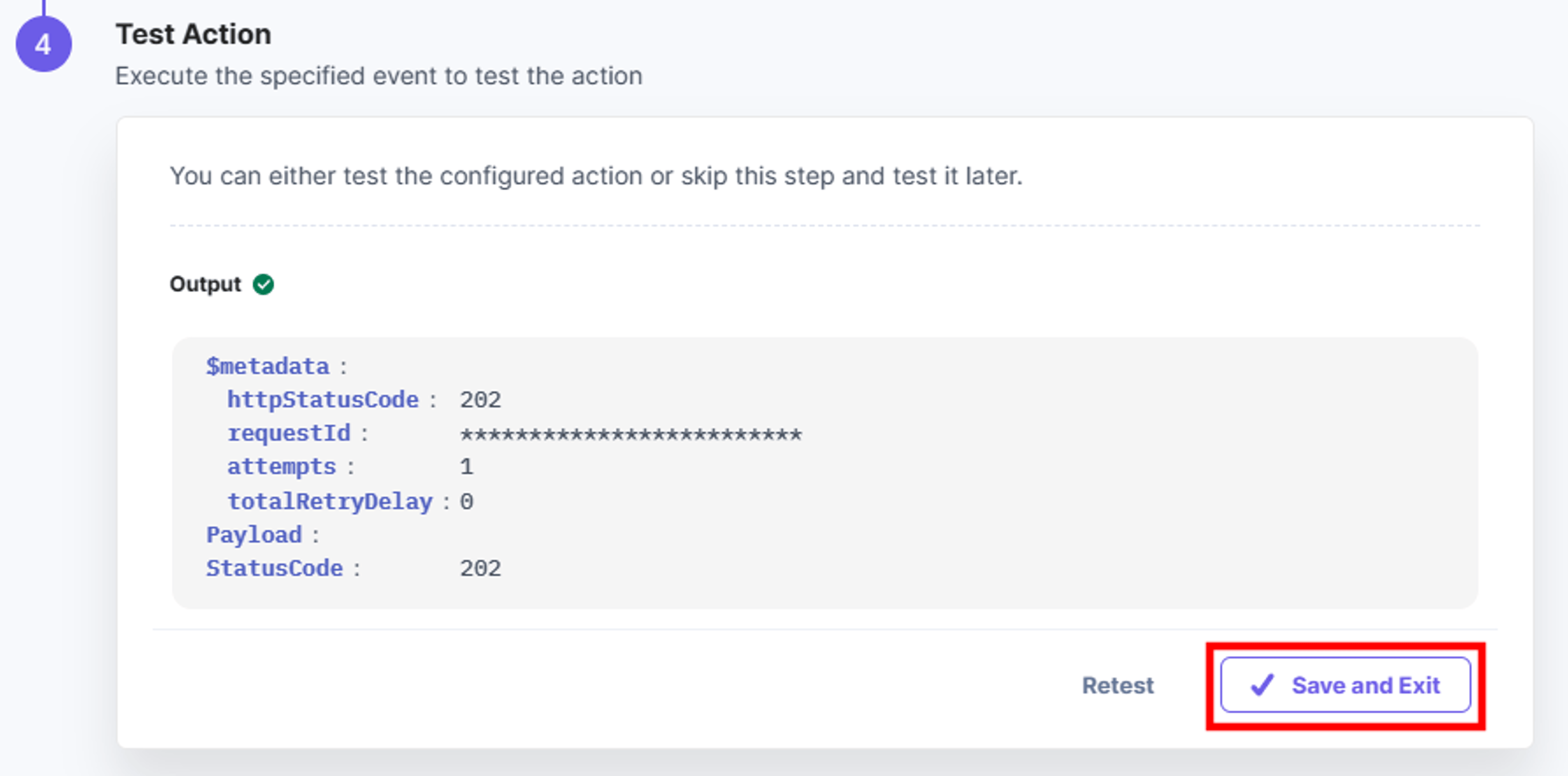Select the totalRetryDelay key

[x=329, y=501]
